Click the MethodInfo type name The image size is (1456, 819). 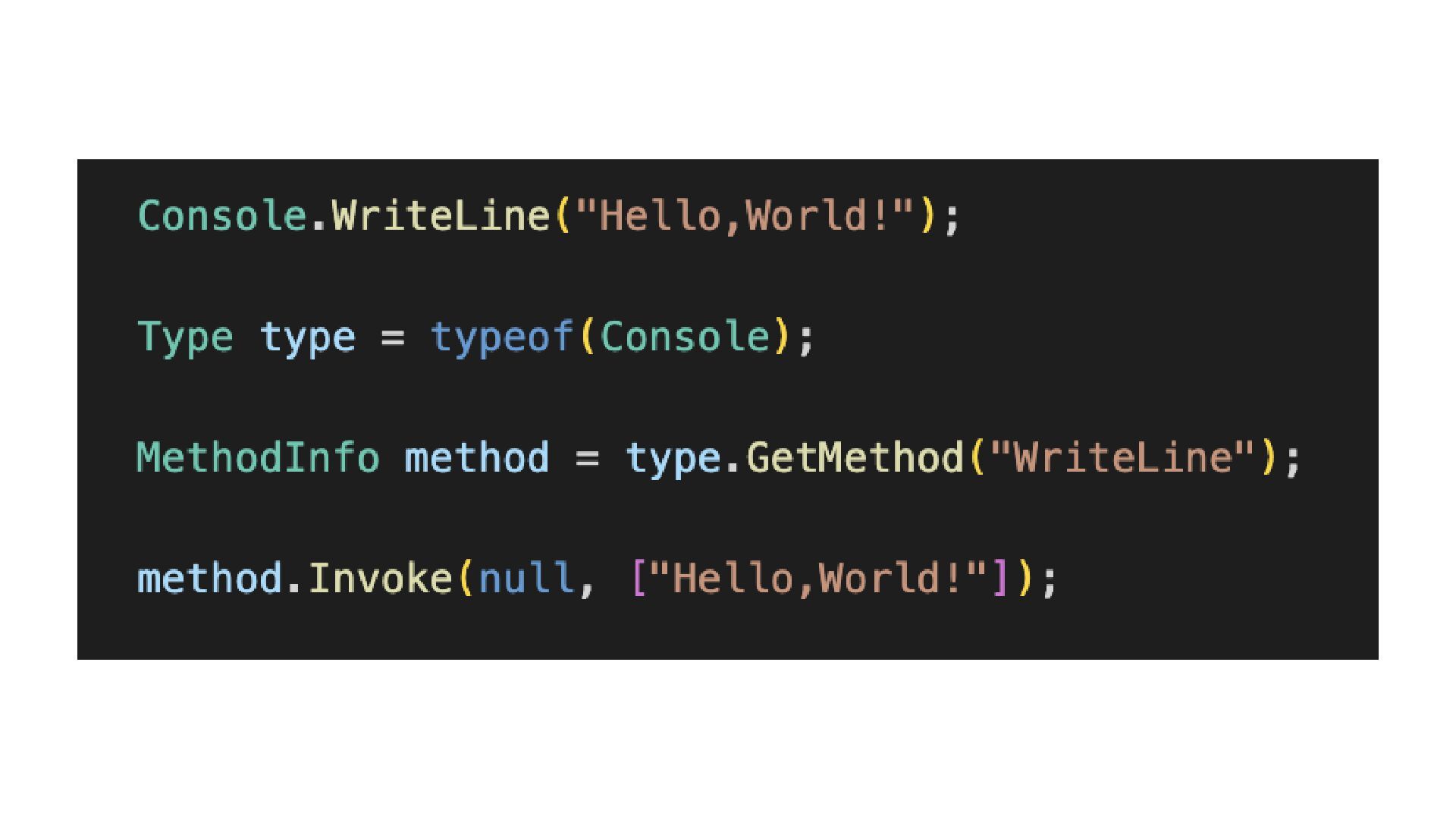(x=258, y=458)
